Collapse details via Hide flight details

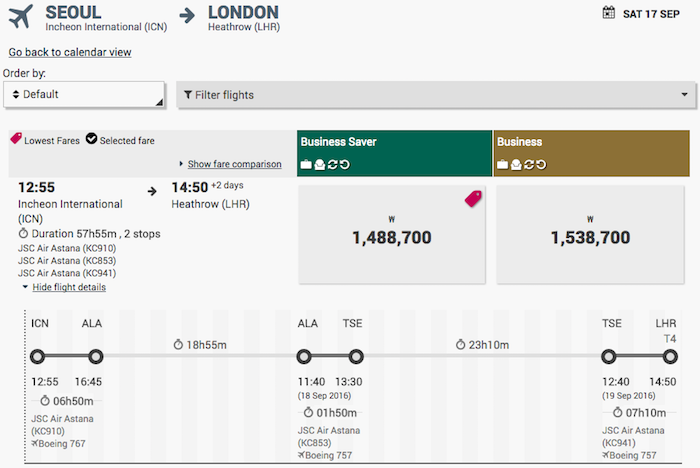coord(69,287)
